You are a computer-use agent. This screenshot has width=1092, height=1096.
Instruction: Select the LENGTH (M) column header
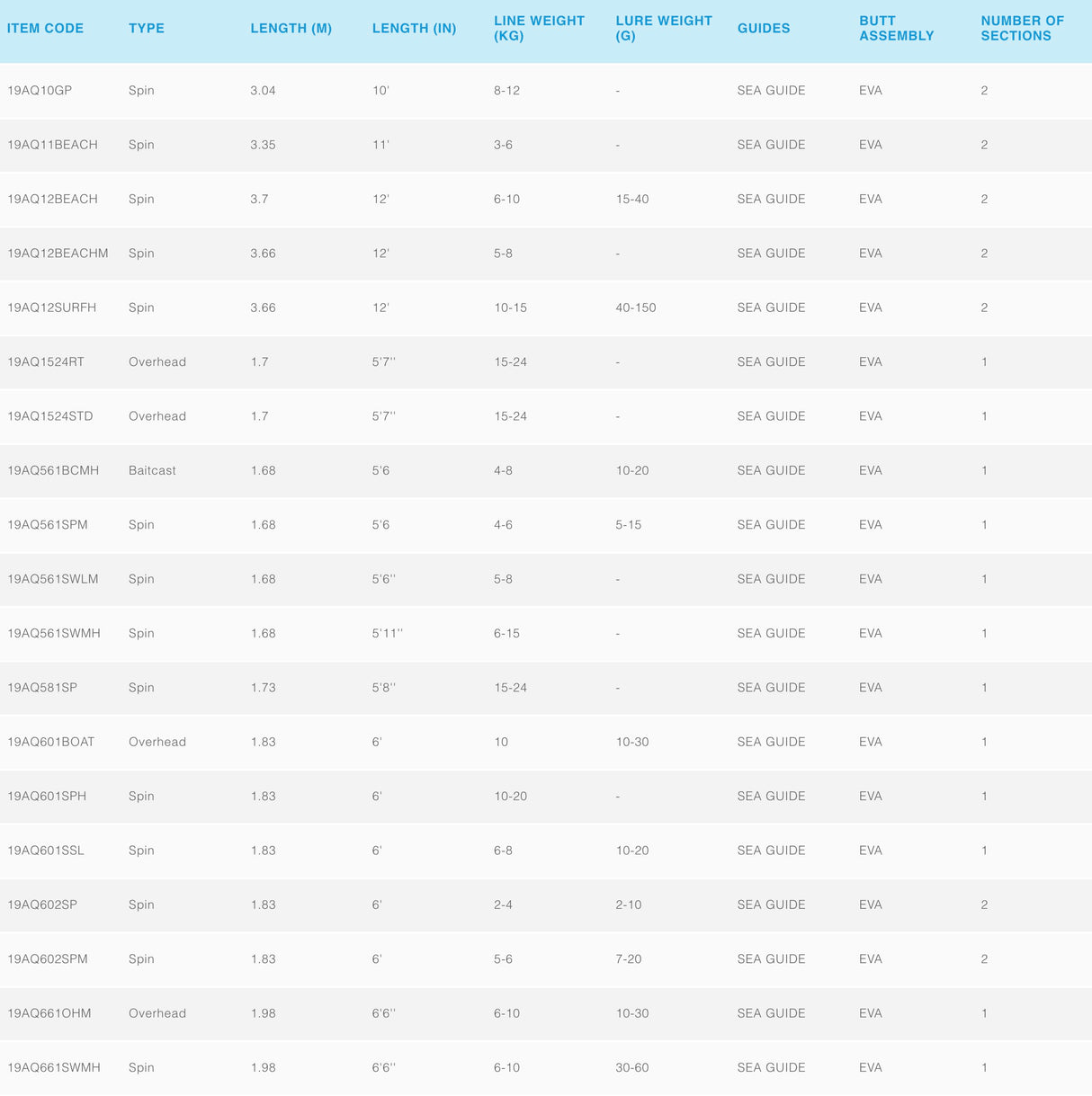291,29
